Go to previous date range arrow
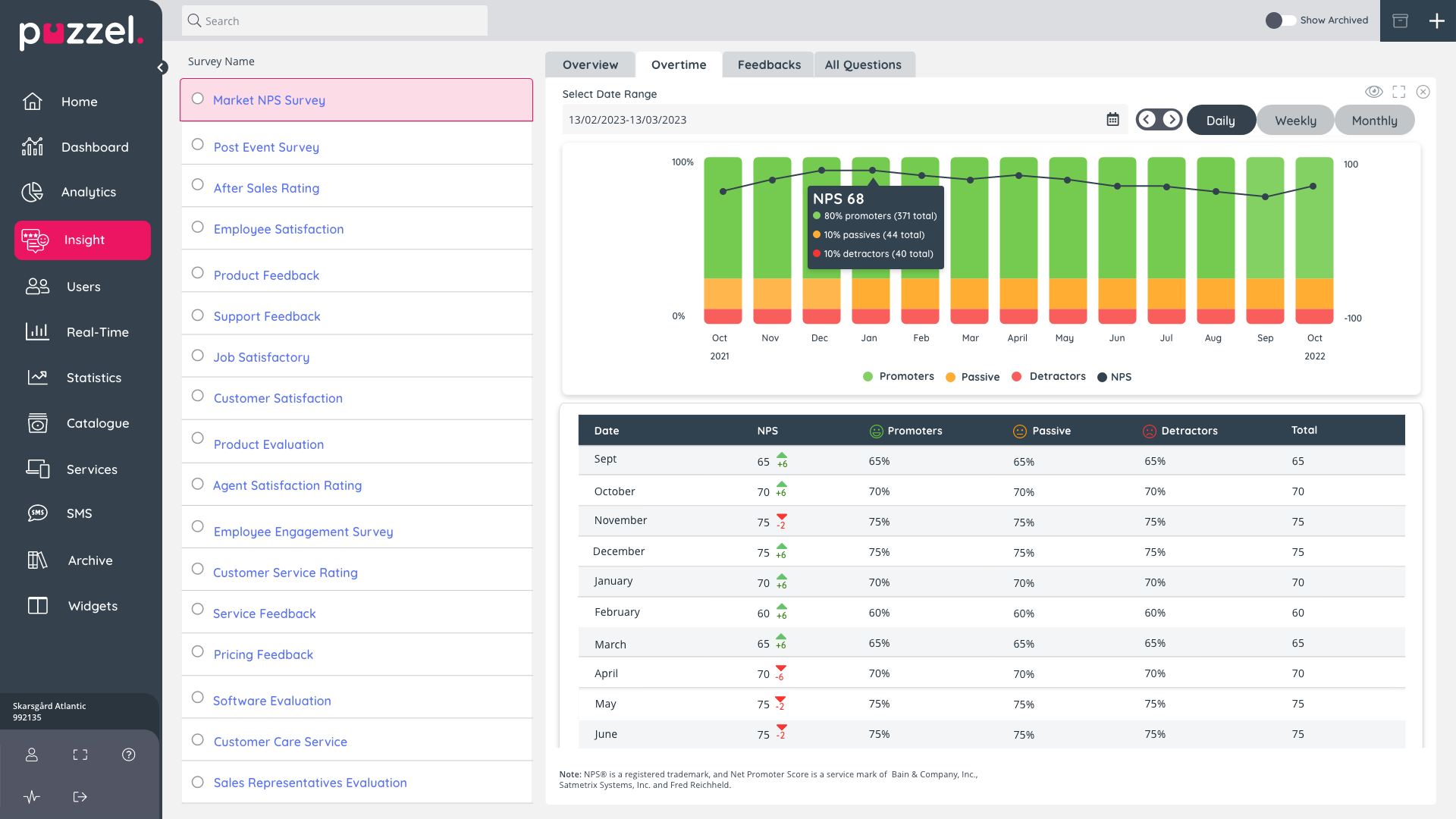Image resolution: width=1456 pixels, height=819 pixels. (1147, 119)
